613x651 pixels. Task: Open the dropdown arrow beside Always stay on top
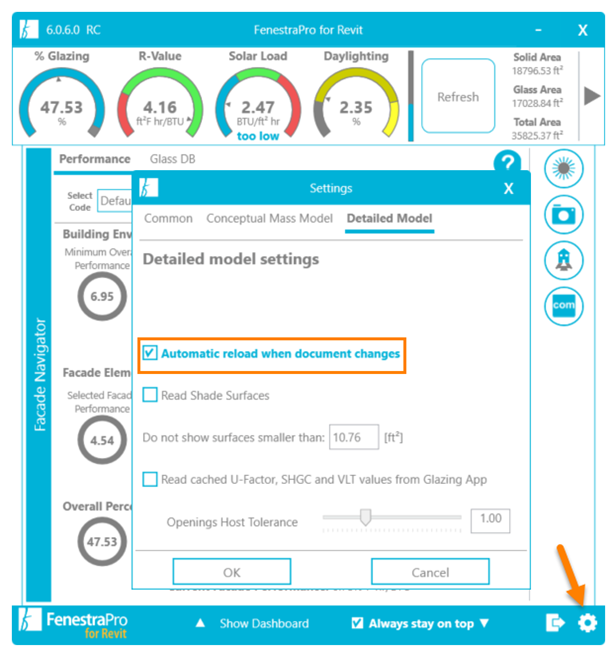tap(484, 623)
